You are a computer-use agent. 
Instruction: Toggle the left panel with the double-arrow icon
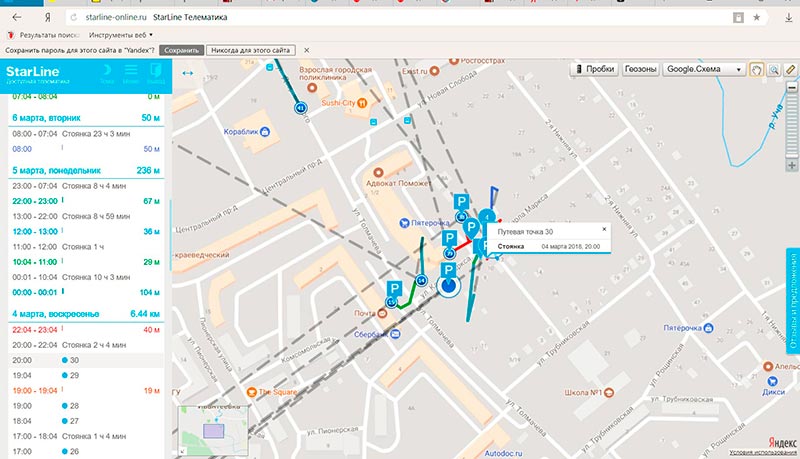pos(187,73)
